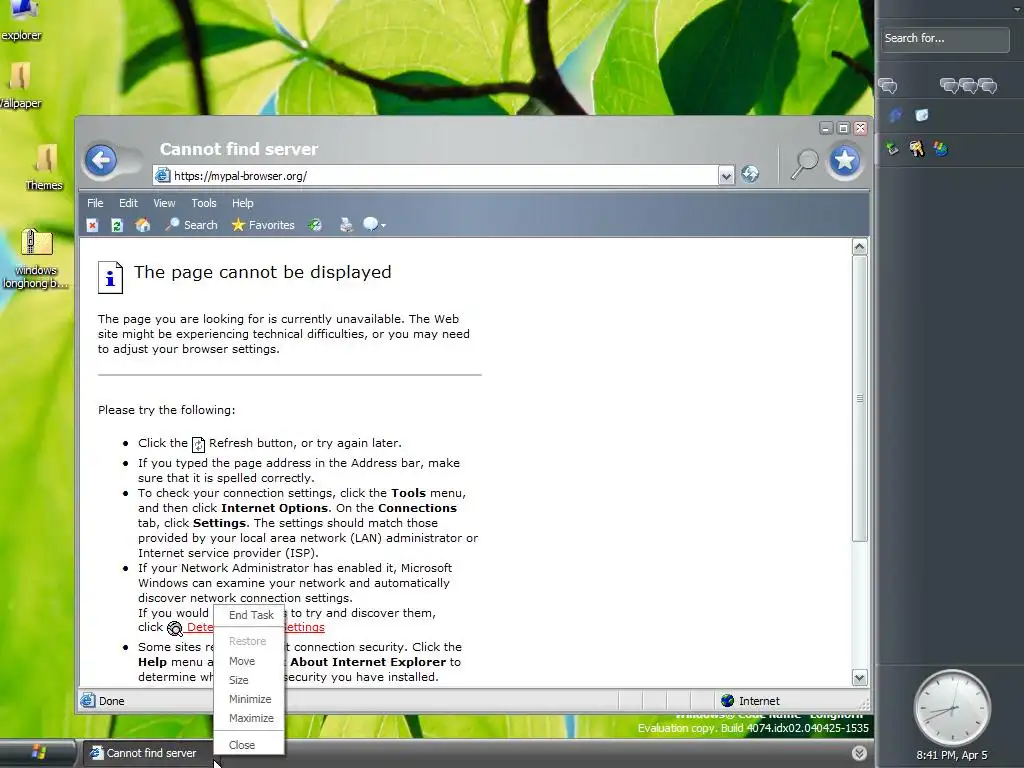
Task: Choose Minimize in the context menu
Action: 250,699
